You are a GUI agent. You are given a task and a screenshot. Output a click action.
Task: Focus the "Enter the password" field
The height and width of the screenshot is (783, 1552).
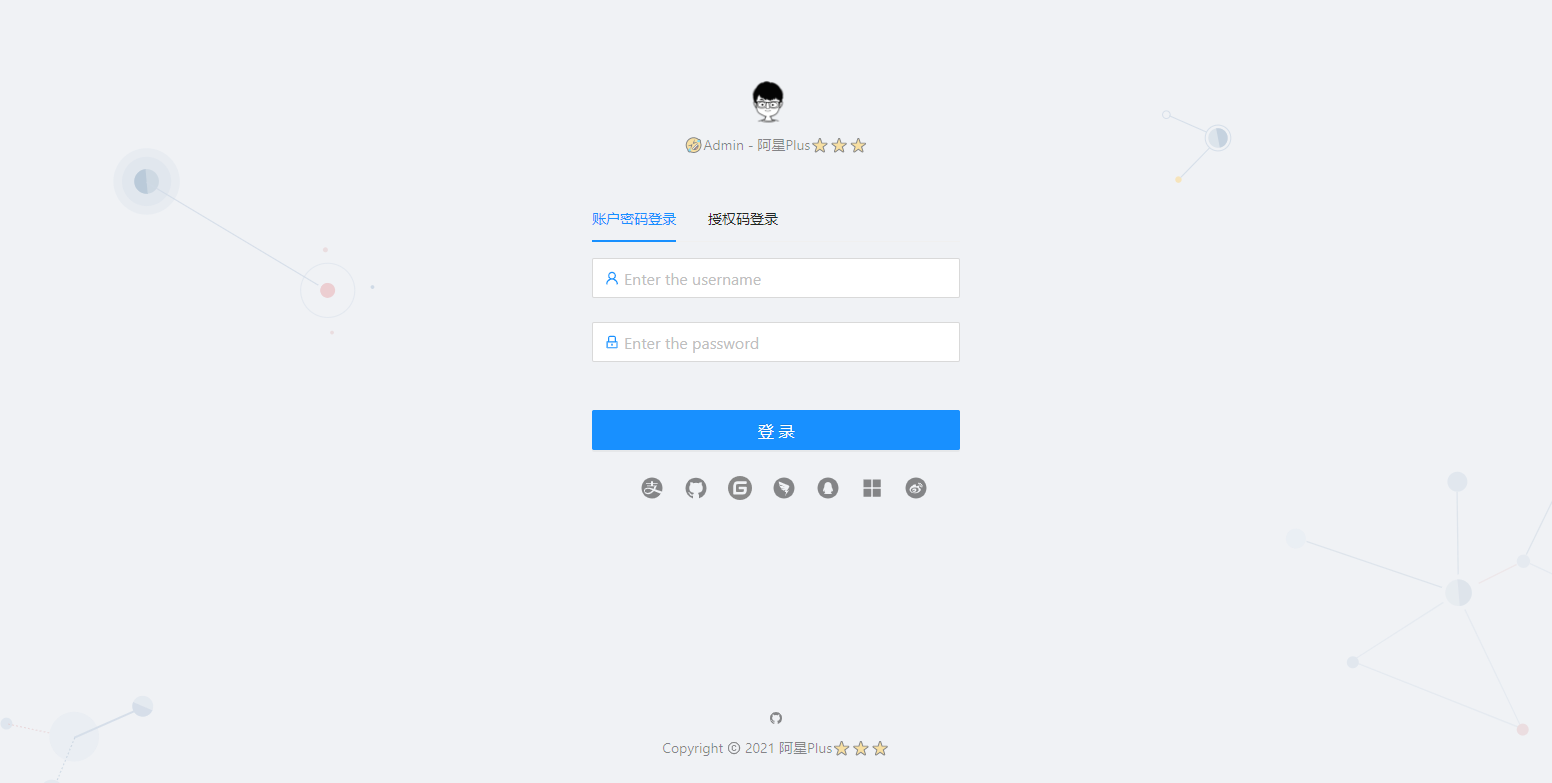(x=776, y=342)
